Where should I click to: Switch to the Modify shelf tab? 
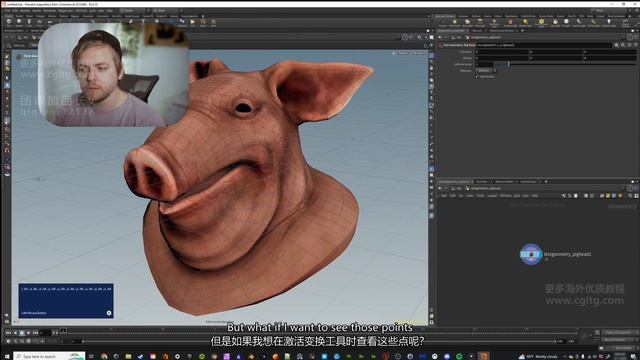point(19,16)
